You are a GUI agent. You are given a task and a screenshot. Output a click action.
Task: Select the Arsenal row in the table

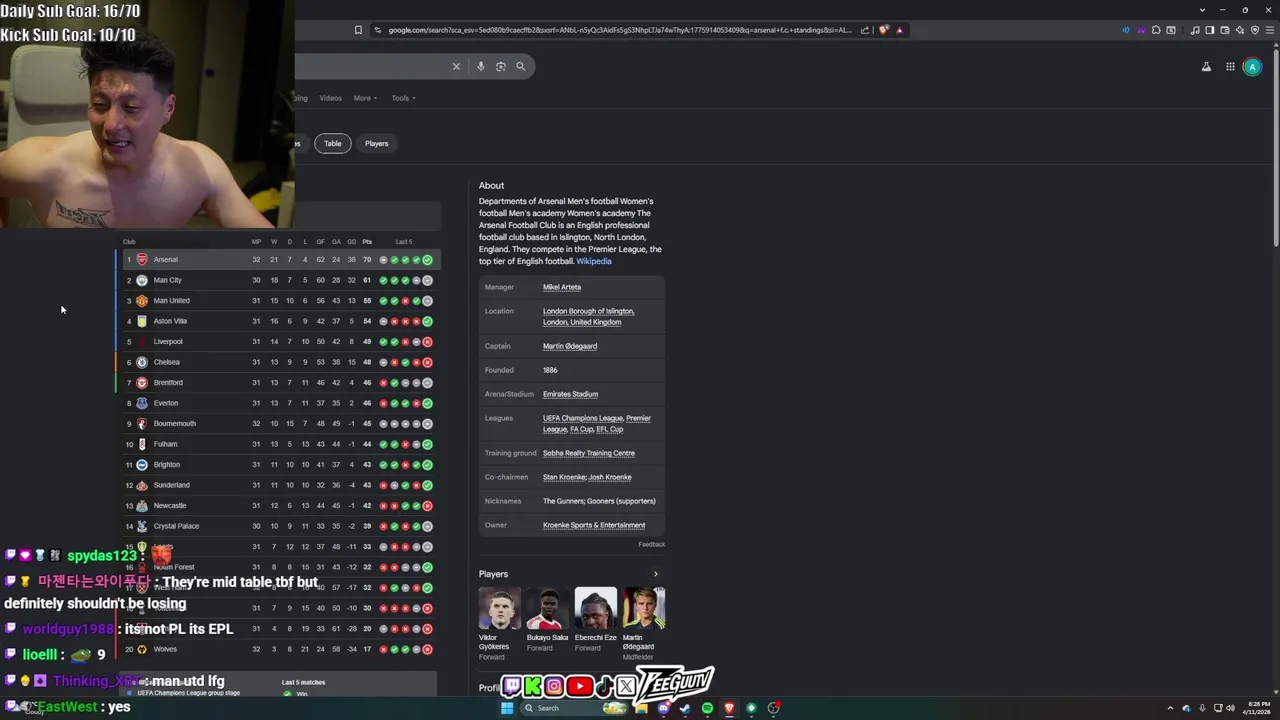[x=280, y=259]
